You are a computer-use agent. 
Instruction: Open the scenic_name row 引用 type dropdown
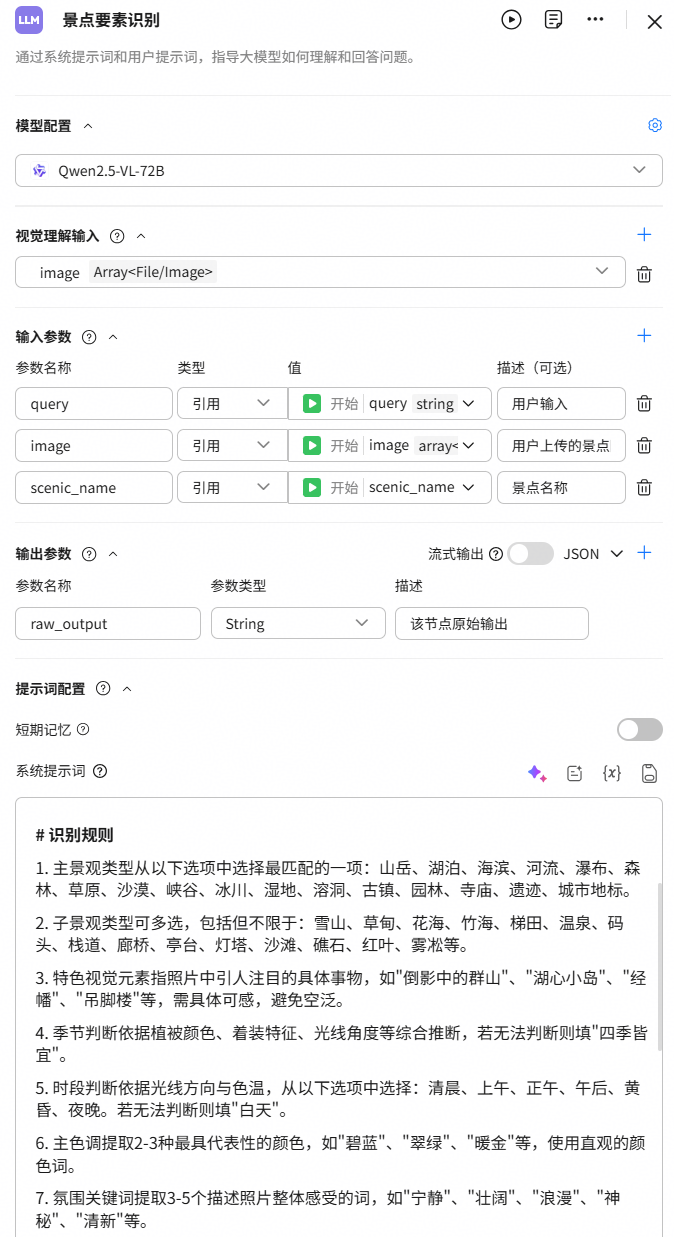(x=230, y=488)
